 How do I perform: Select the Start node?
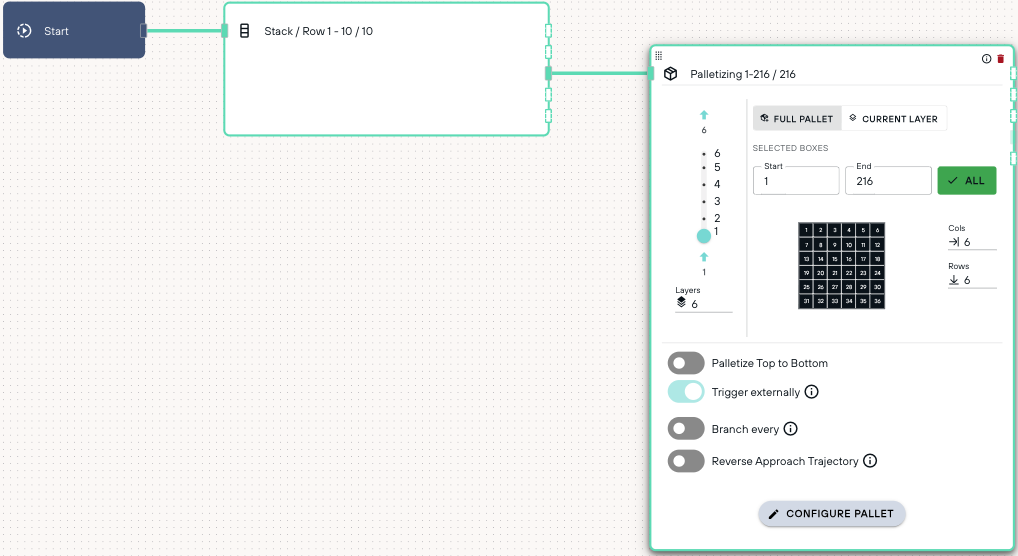tap(74, 31)
